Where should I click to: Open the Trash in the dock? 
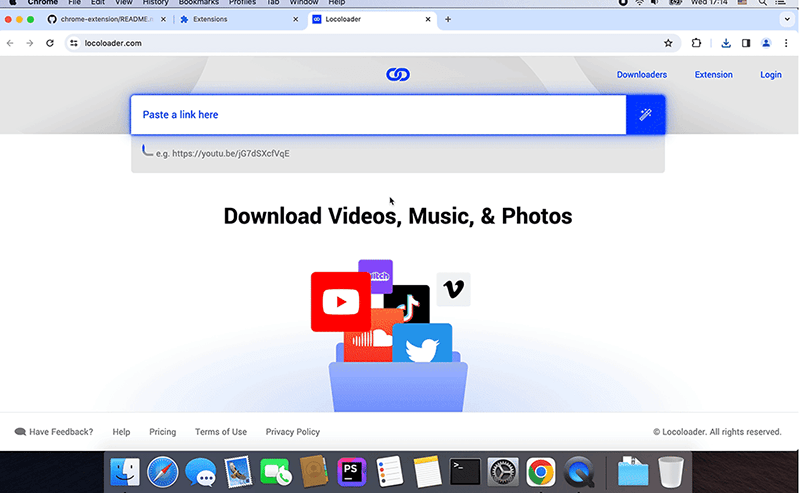coord(670,472)
